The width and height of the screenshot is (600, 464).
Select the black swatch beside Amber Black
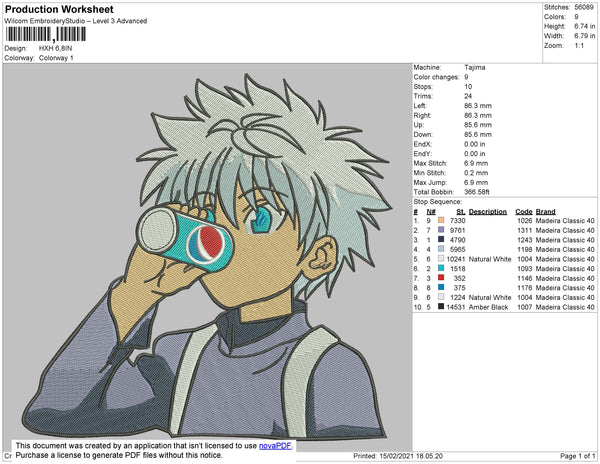tap(441, 307)
